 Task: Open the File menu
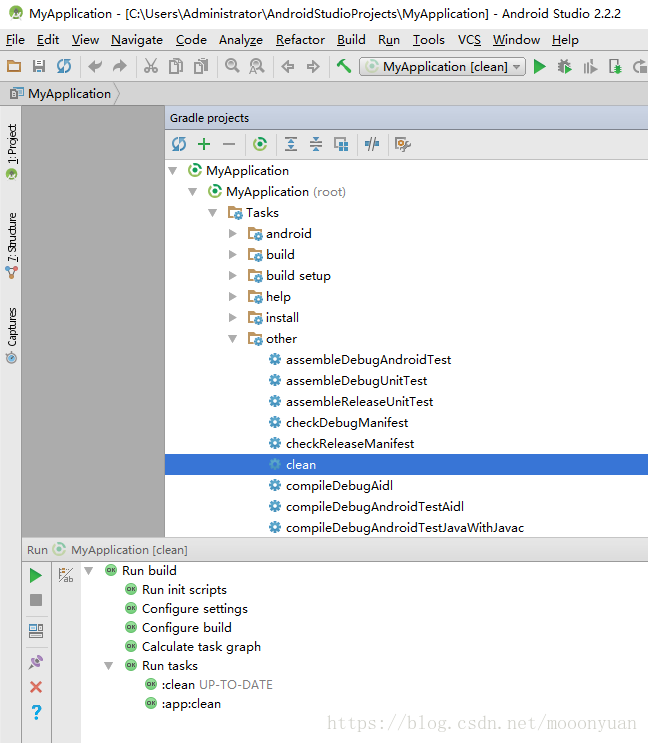15,40
